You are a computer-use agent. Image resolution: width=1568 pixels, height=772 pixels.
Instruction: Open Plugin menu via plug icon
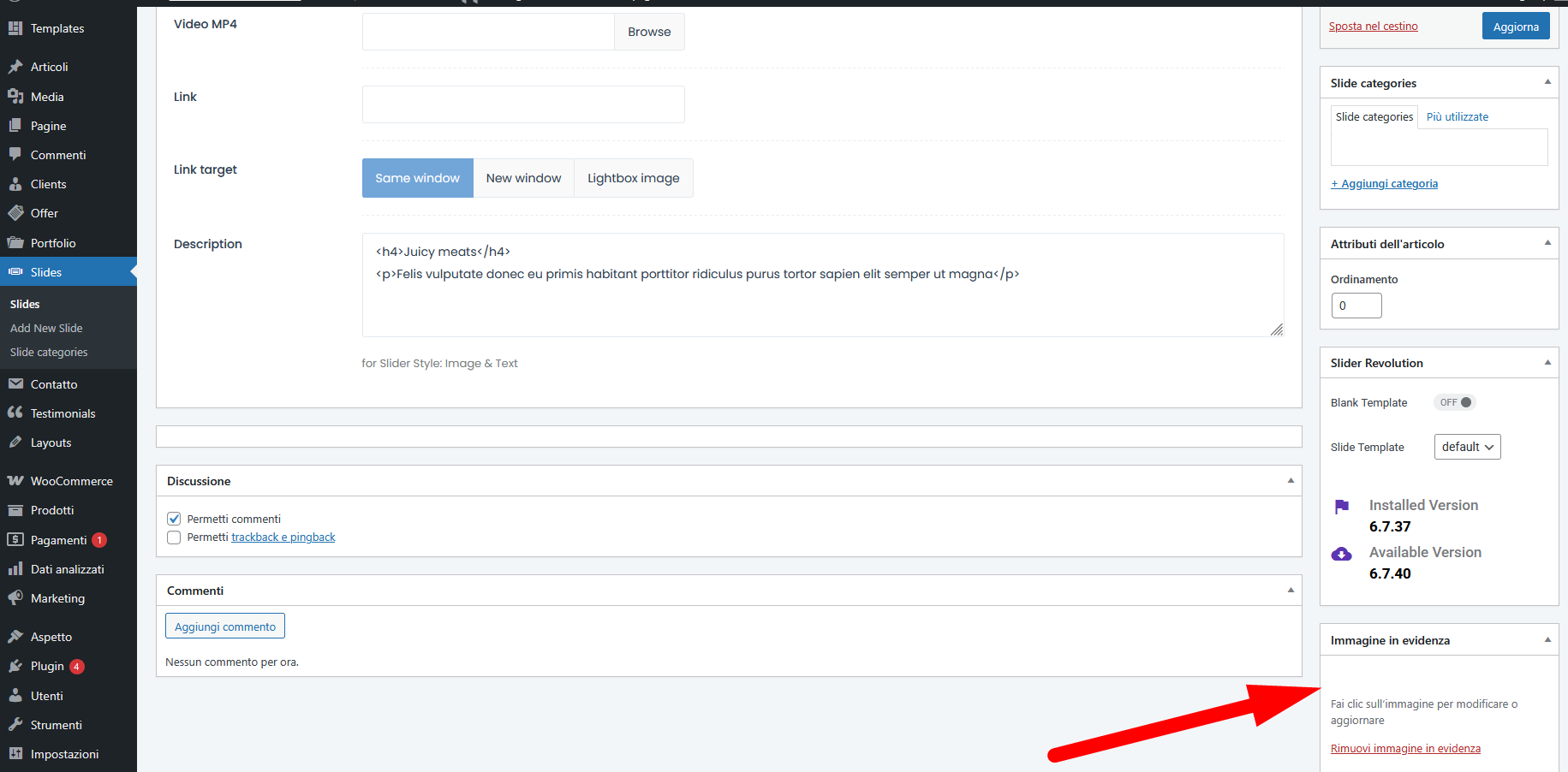click(15, 666)
